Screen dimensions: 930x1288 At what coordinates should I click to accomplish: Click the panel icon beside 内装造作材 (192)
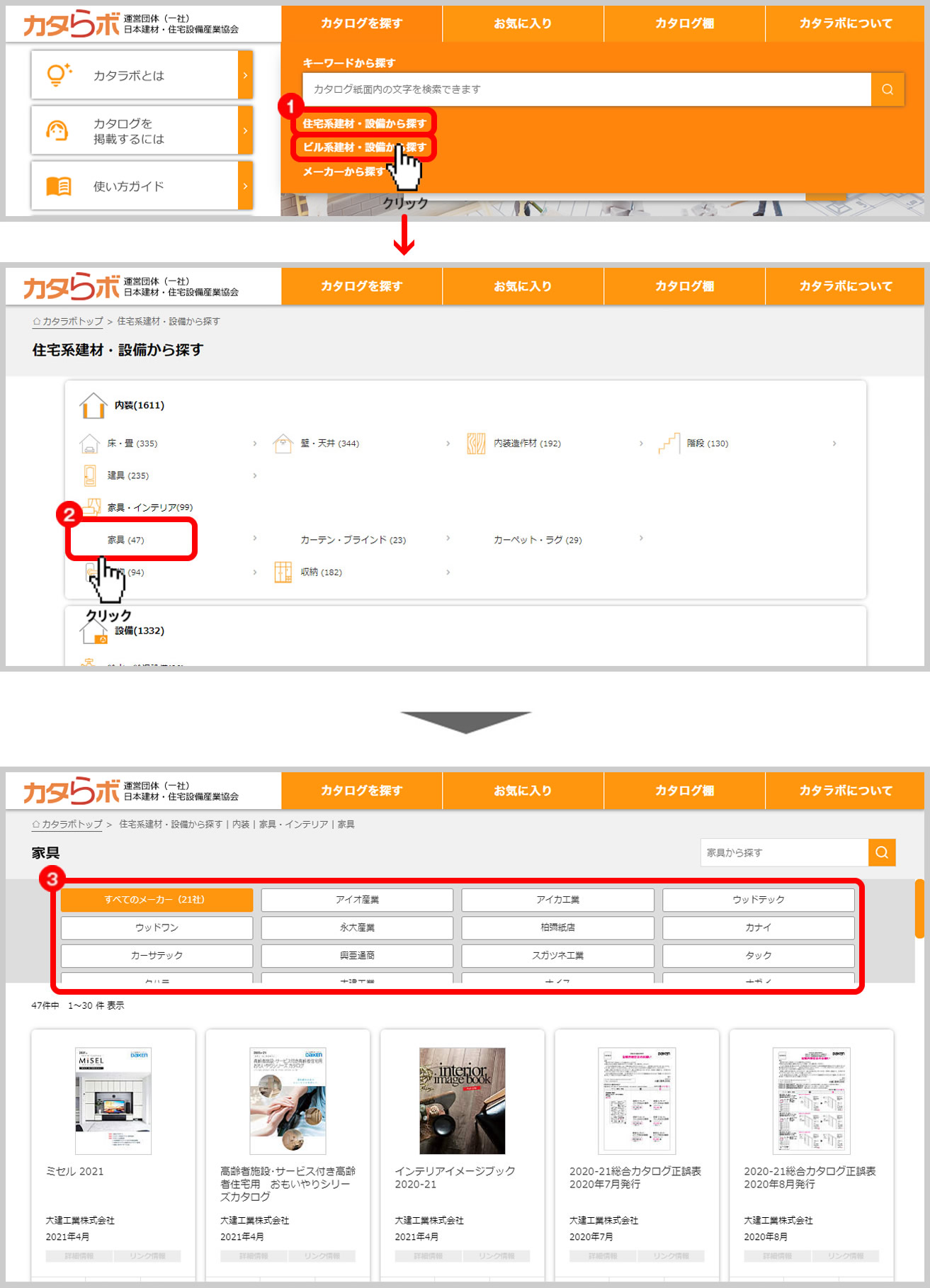pyautogui.click(x=475, y=444)
